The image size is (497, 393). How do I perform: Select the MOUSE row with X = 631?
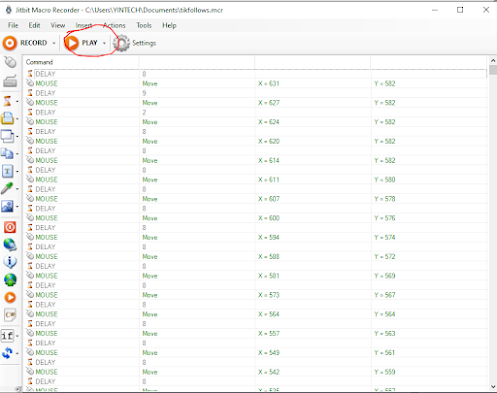255,84
